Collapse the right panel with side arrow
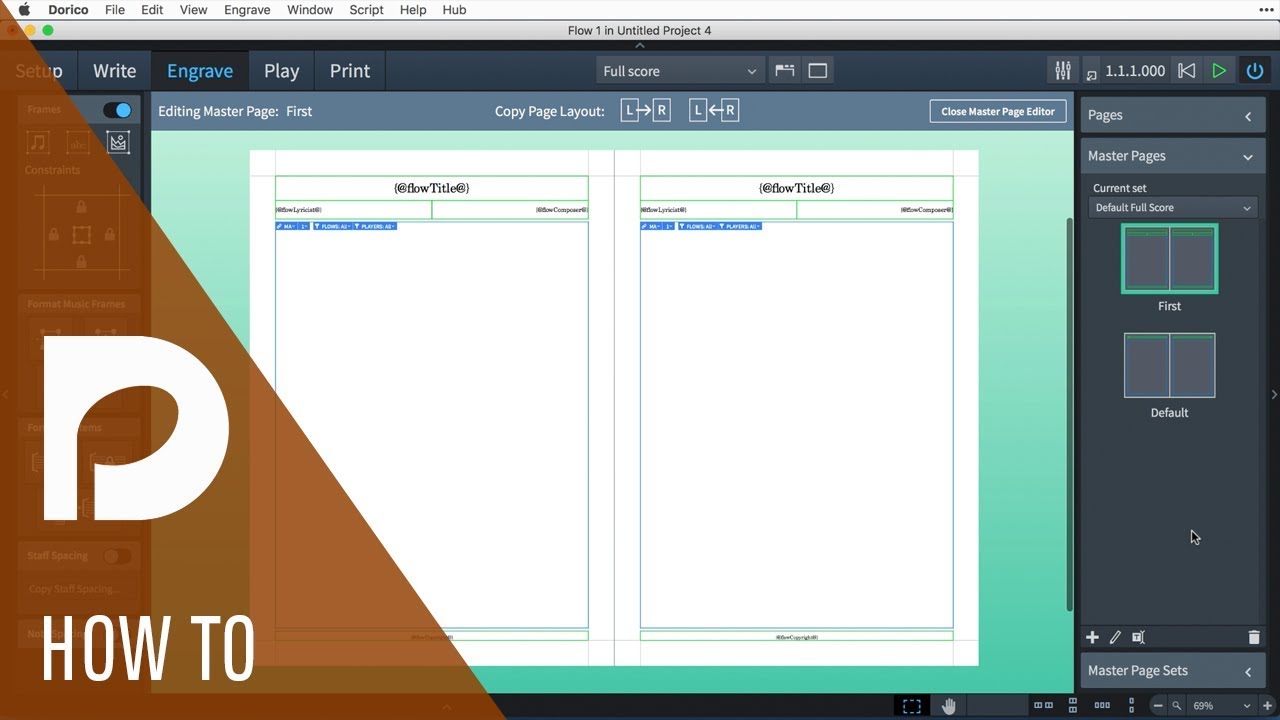 (1274, 394)
